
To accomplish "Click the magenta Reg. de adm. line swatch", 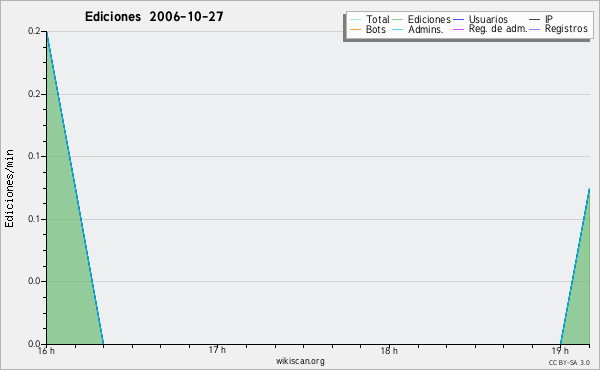I will coord(458,29).
